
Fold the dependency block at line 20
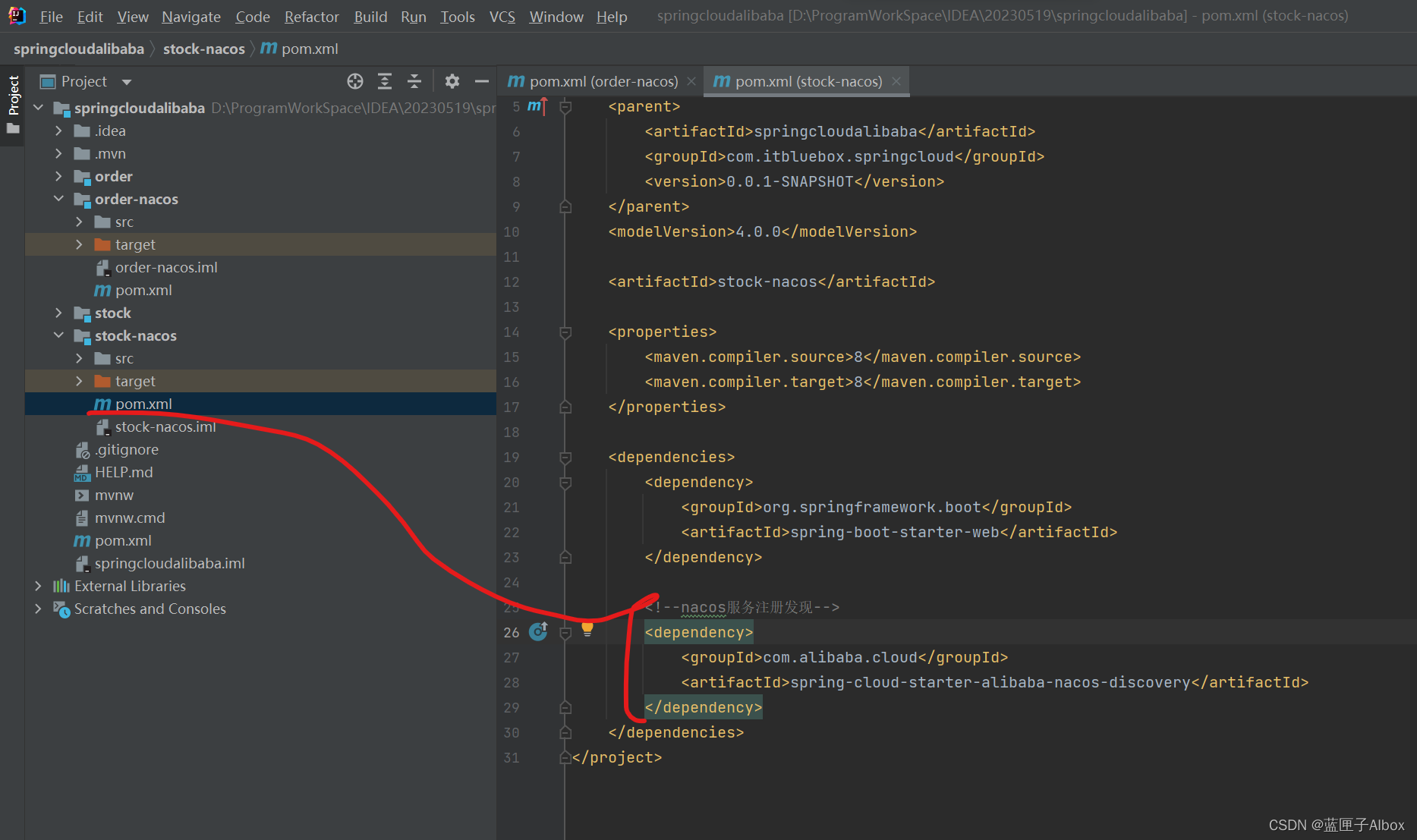click(x=565, y=483)
